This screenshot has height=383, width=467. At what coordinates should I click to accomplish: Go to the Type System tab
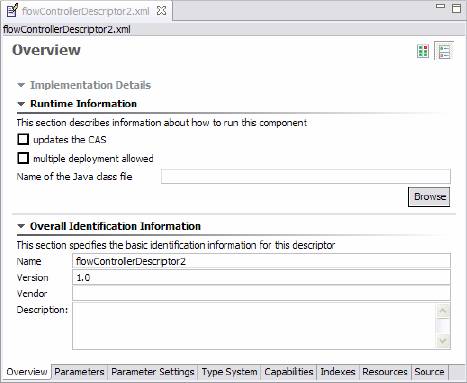229,372
